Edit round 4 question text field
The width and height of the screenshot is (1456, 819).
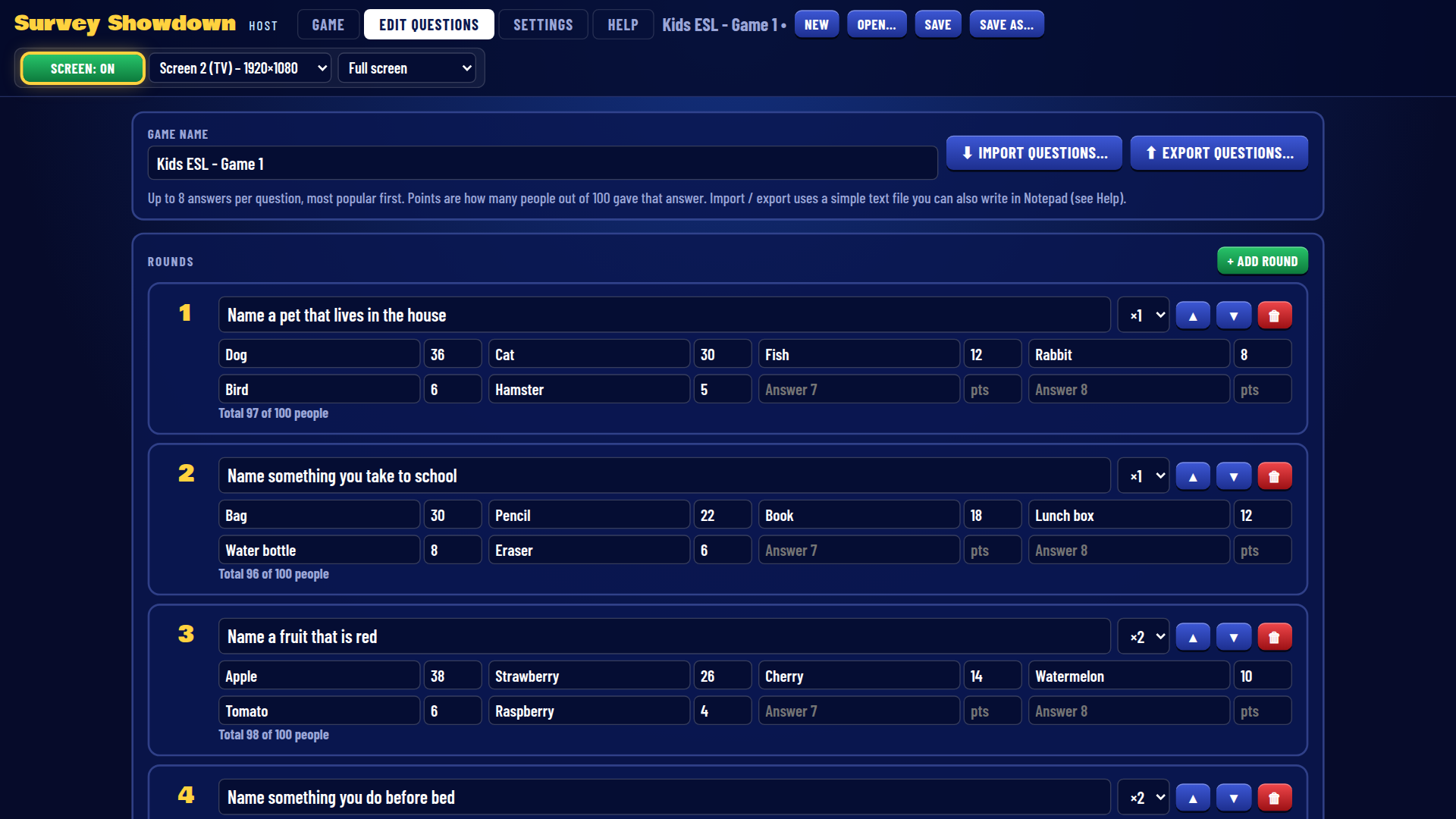coord(664,797)
